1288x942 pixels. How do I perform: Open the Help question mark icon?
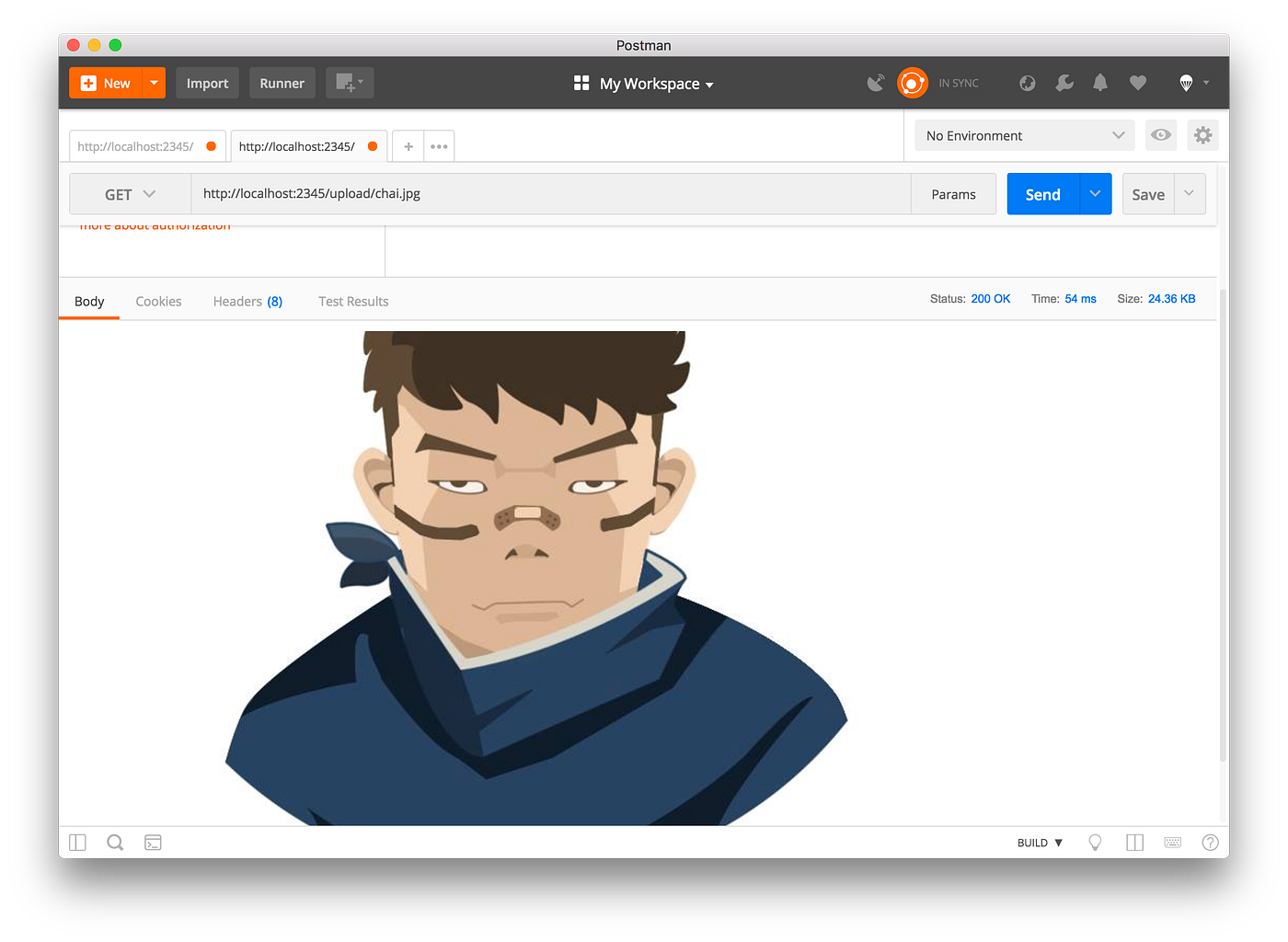pos(1210,842)
